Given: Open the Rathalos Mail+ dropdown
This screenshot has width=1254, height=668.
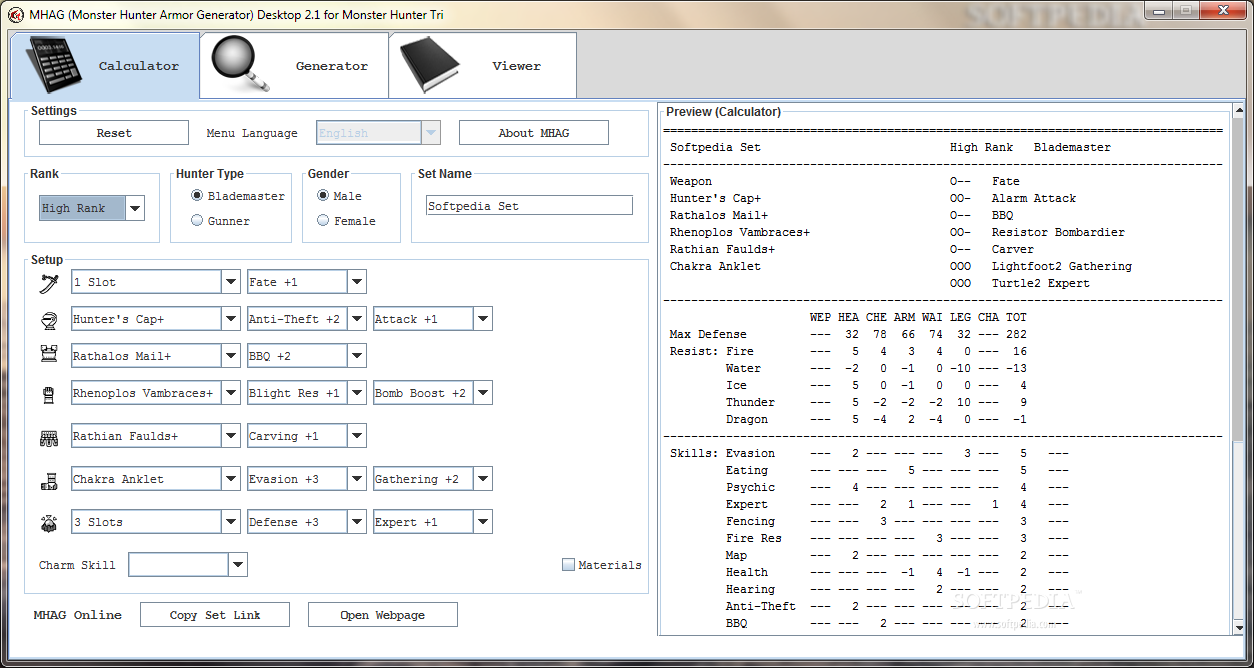Looking at the screenshot, I should coord(231,356).
